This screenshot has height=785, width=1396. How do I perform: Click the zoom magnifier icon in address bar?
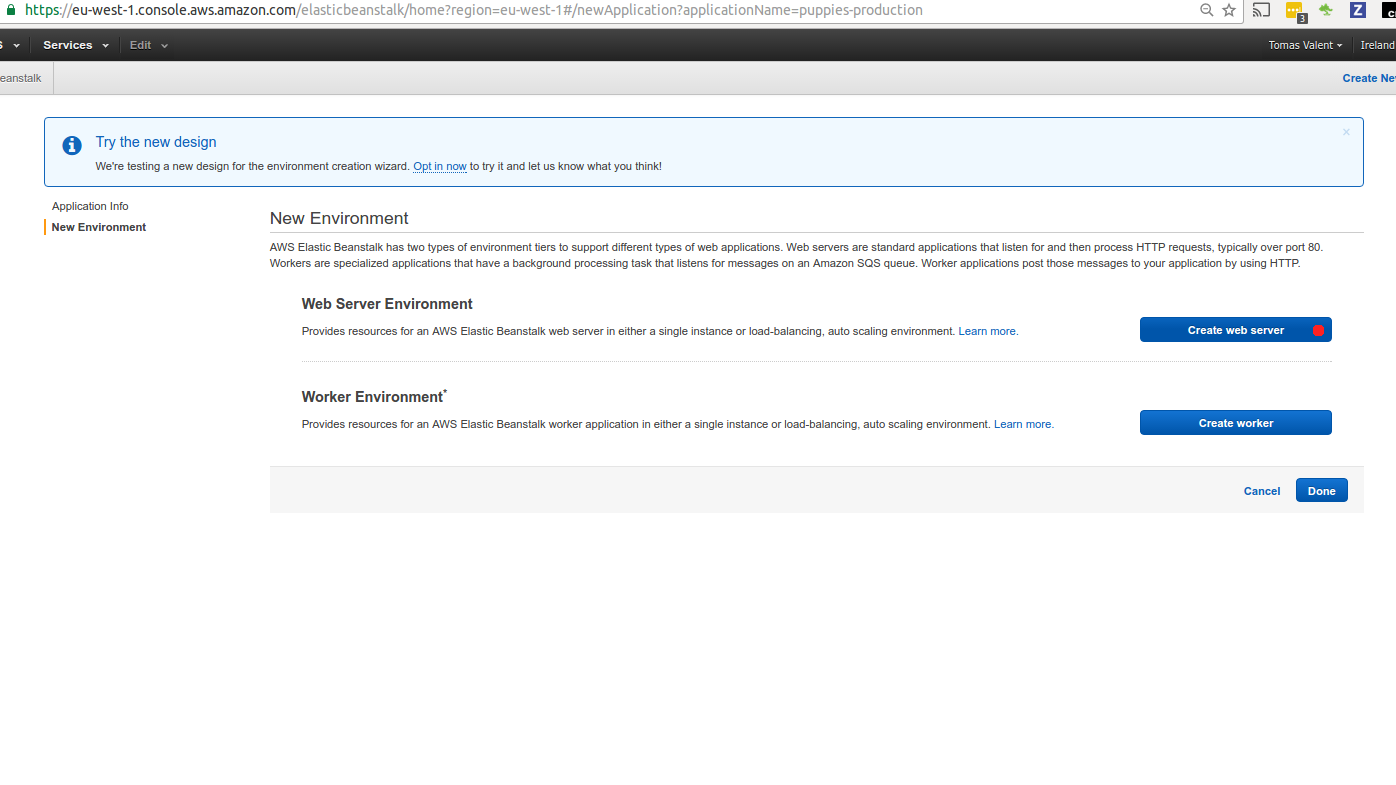(x=1207, y=10)
